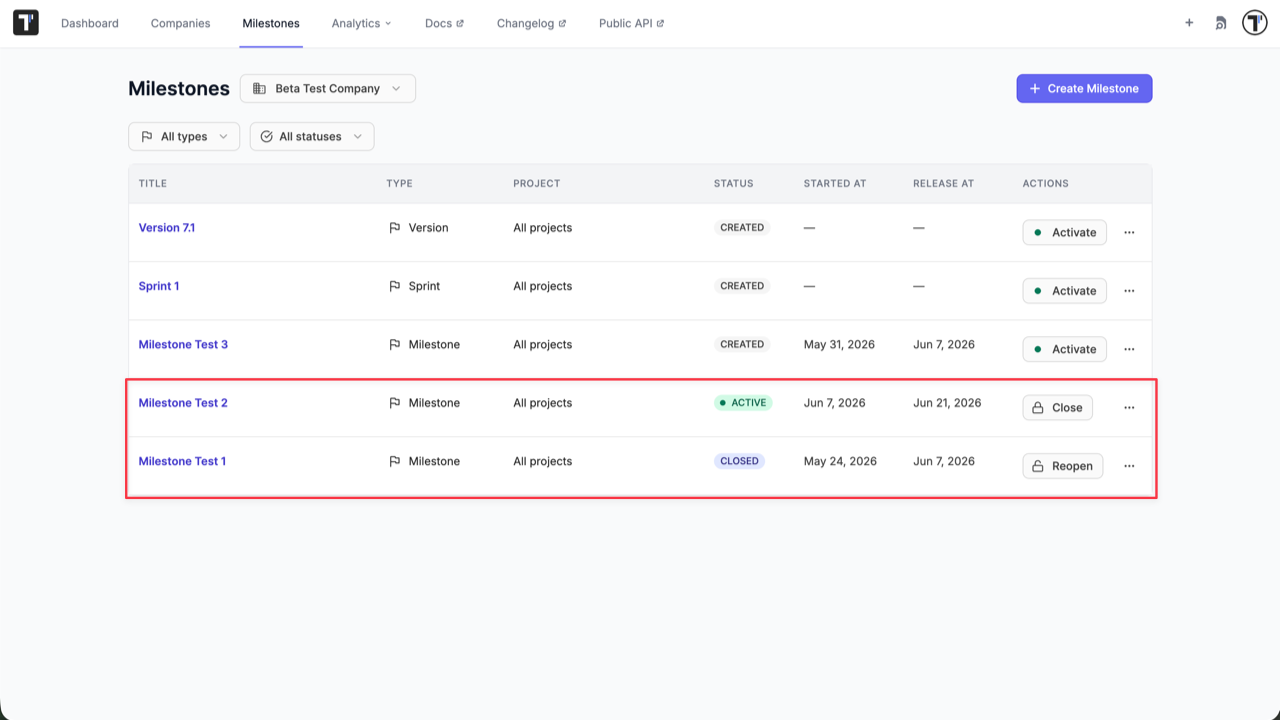Click the TYPE column header
The height and width of the screenshot is (720, 1280).
point(400,184)
